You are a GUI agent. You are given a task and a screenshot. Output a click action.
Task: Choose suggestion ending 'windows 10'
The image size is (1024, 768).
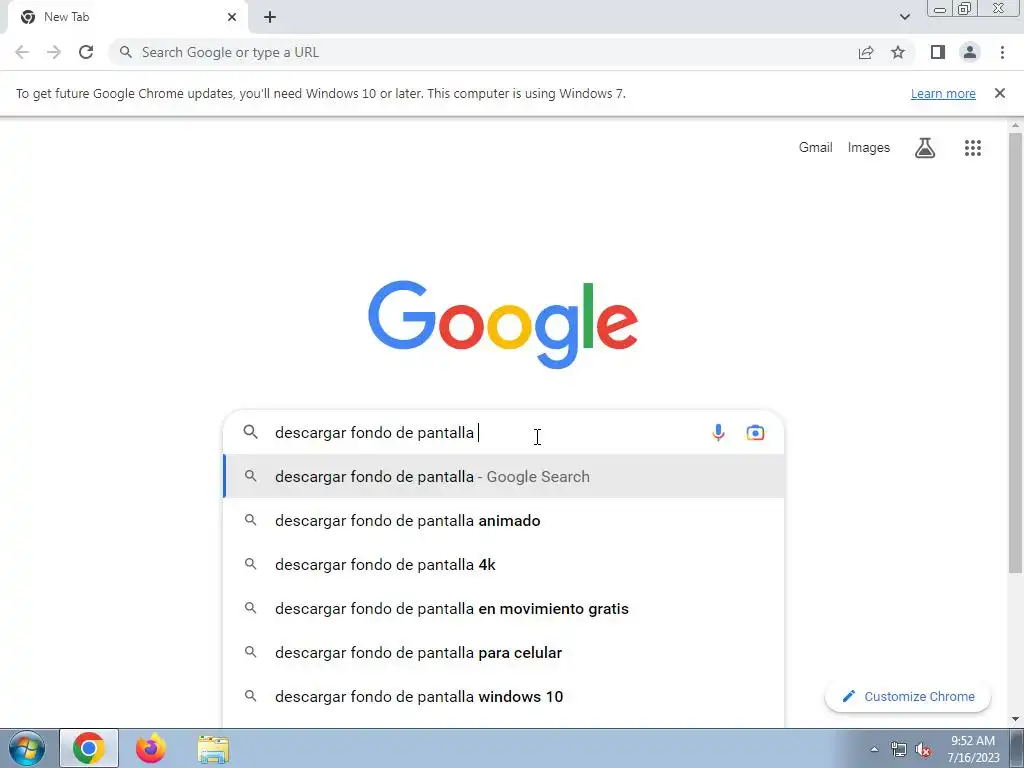[x=504, y=696]
